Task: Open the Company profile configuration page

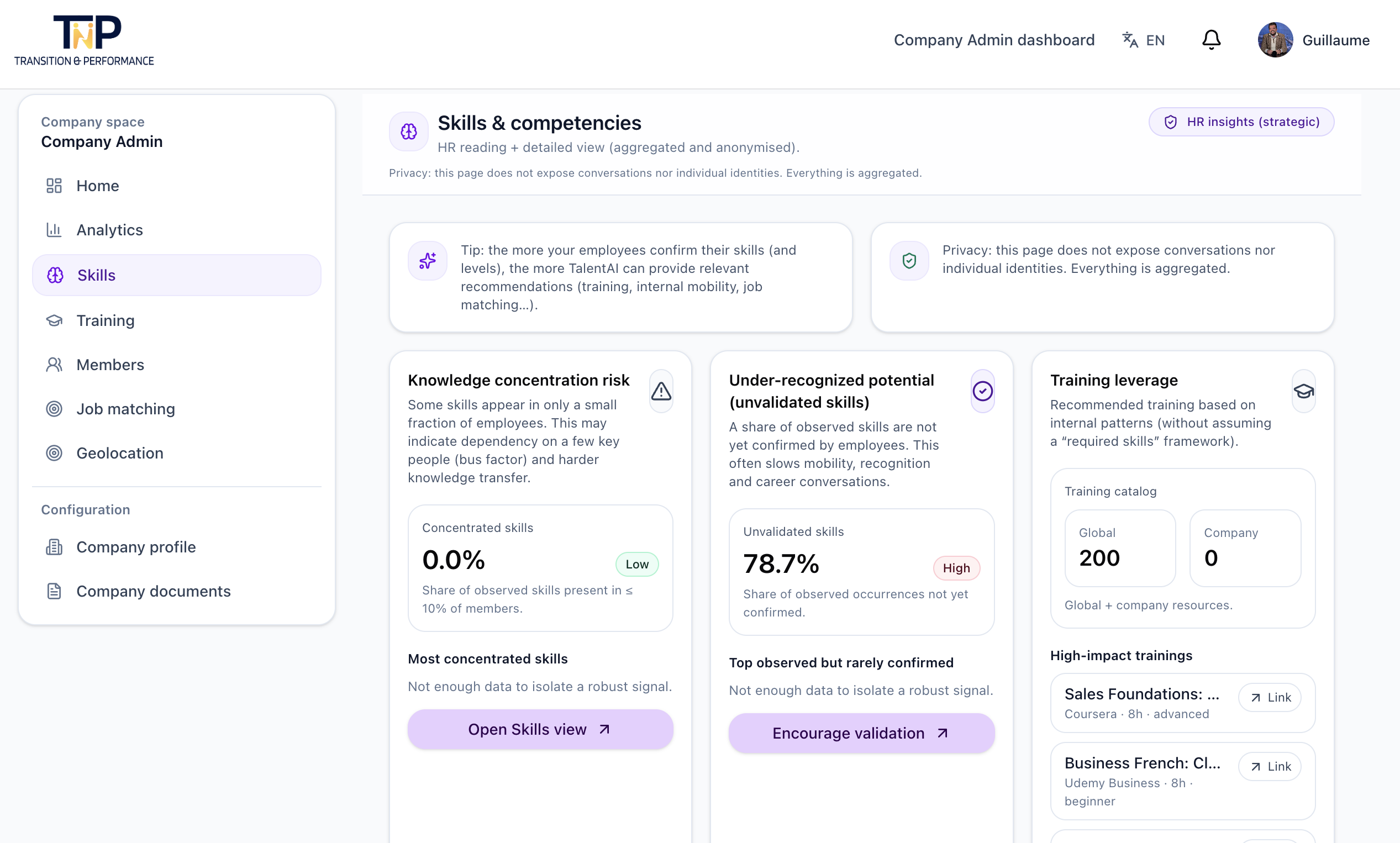Action: click(136, 547)
